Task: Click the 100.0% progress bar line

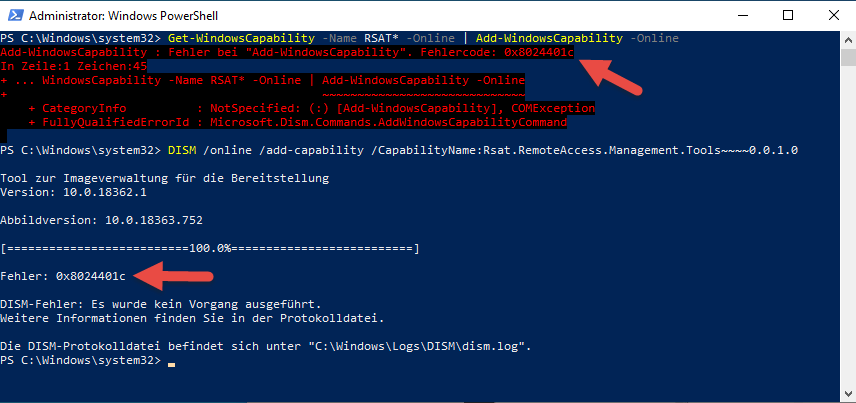Action: coord(210,247)
